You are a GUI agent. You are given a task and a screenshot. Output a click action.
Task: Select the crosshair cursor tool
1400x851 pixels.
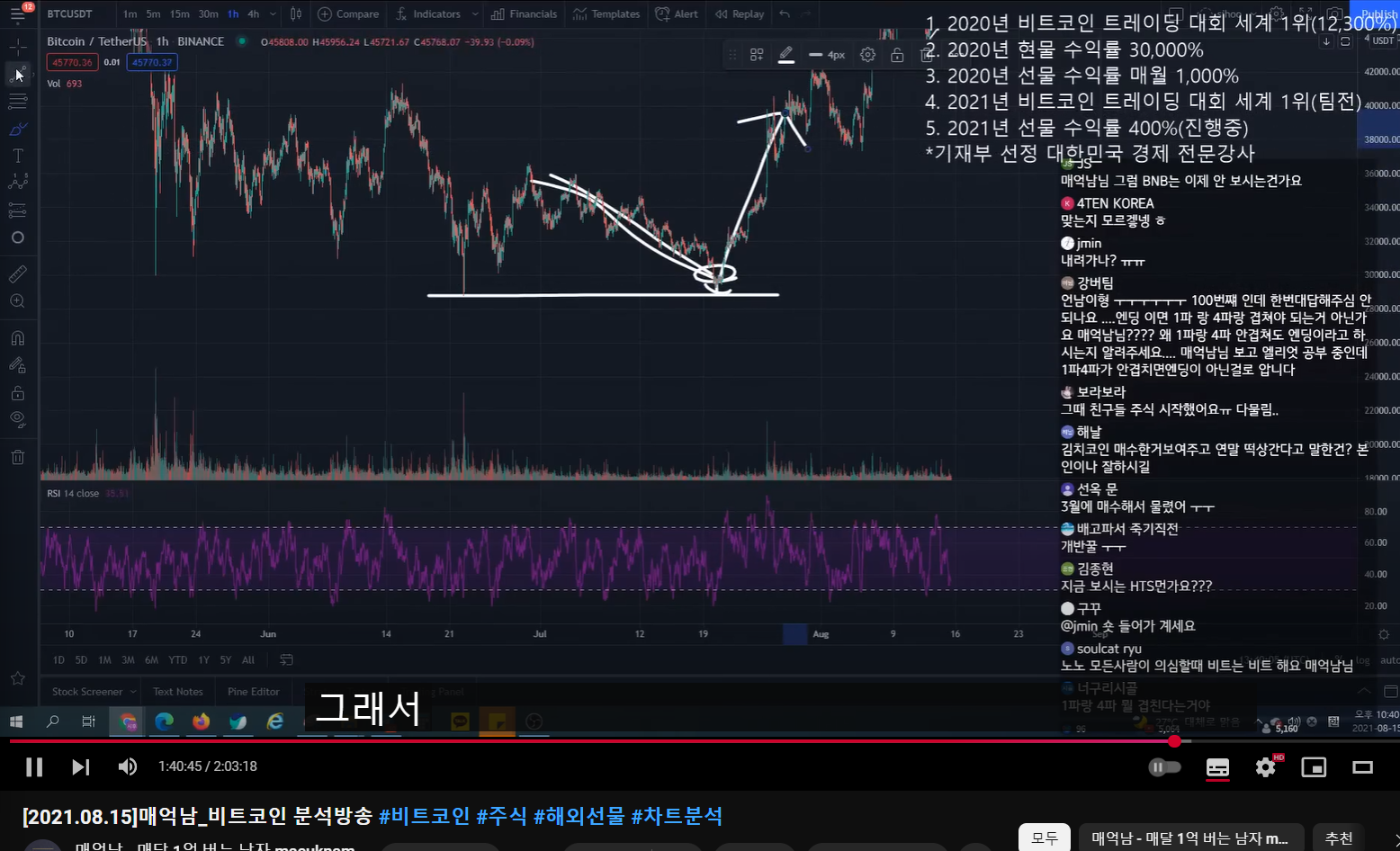pos(17,45)
